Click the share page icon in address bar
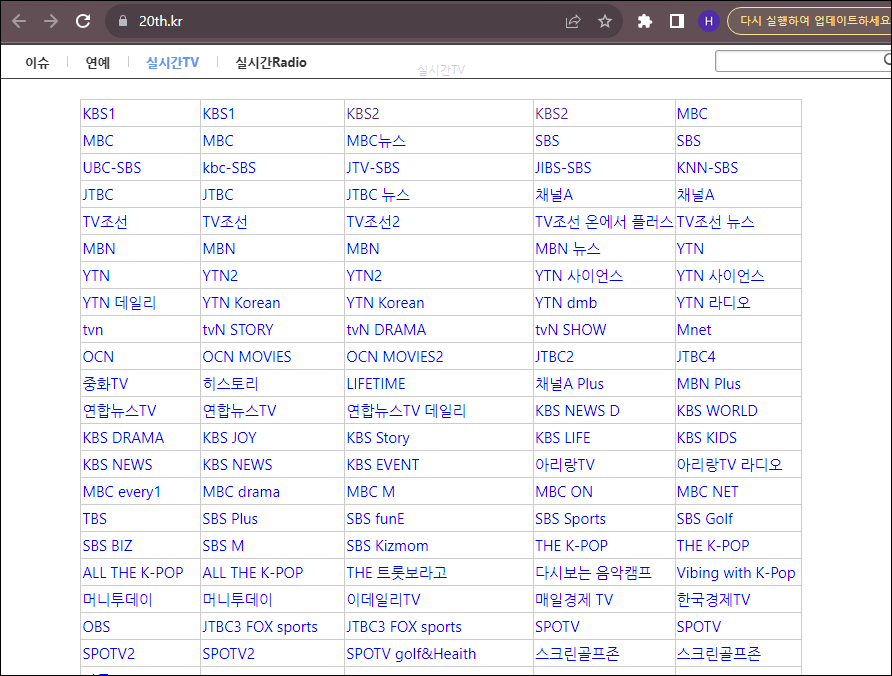The height and width of the screenshot is (676, 892). click(x=573, y=22)
